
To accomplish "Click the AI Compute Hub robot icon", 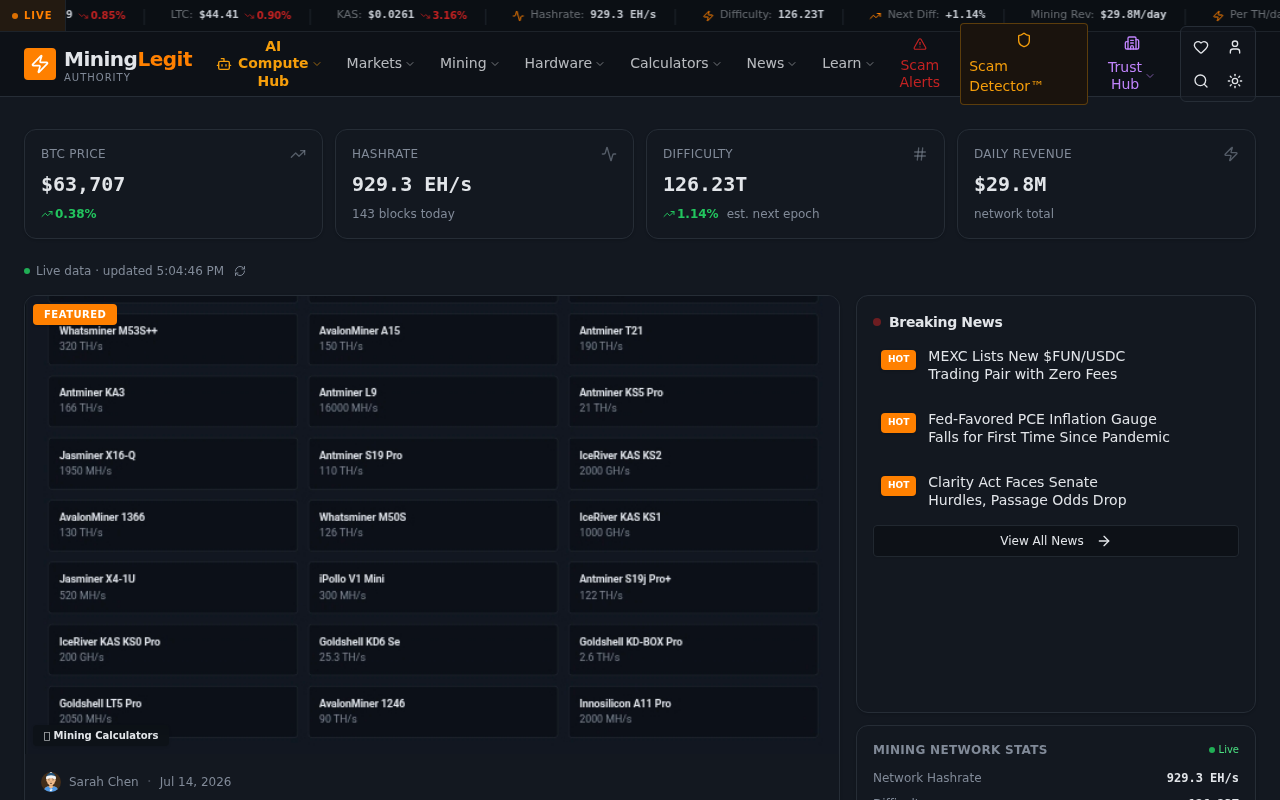I will click(224, 64).
